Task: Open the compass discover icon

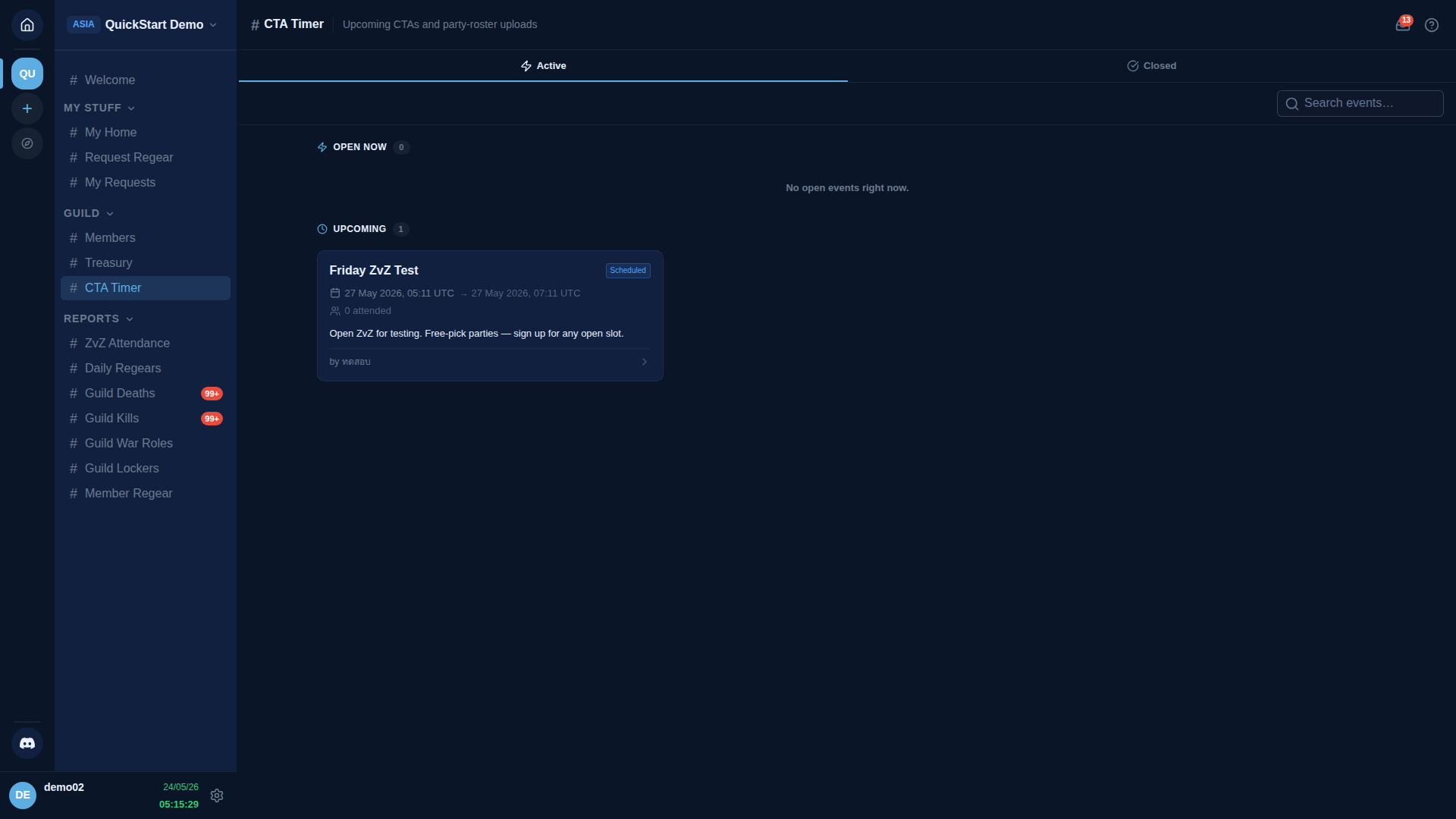Action: point(27,143)
